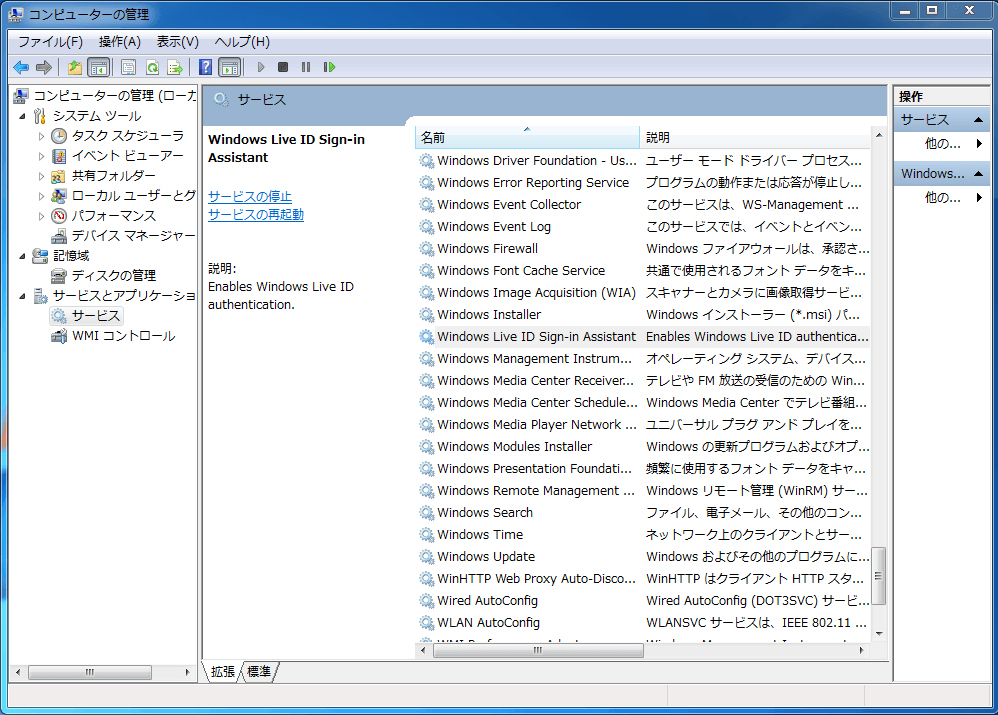Image resolution: width=998 pixels, height=715 pixels.
Task: Select the Windows Firewall service row
Action: tap(643, 248)
